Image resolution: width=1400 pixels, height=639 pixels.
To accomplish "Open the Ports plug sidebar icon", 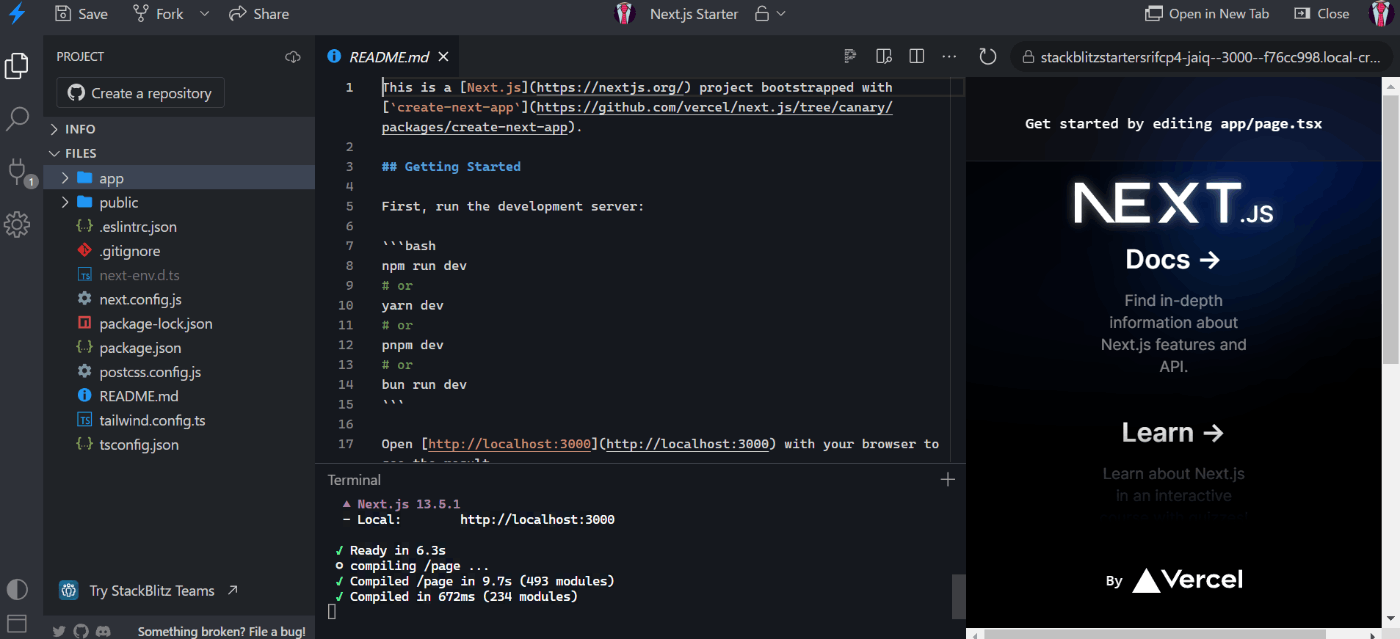I will 18,171.
